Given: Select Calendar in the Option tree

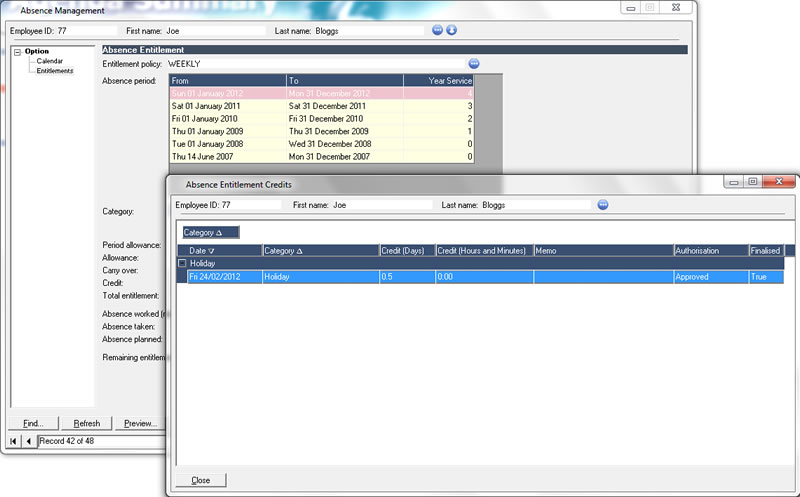Looking at the screenshot, I should coord(50,61).
